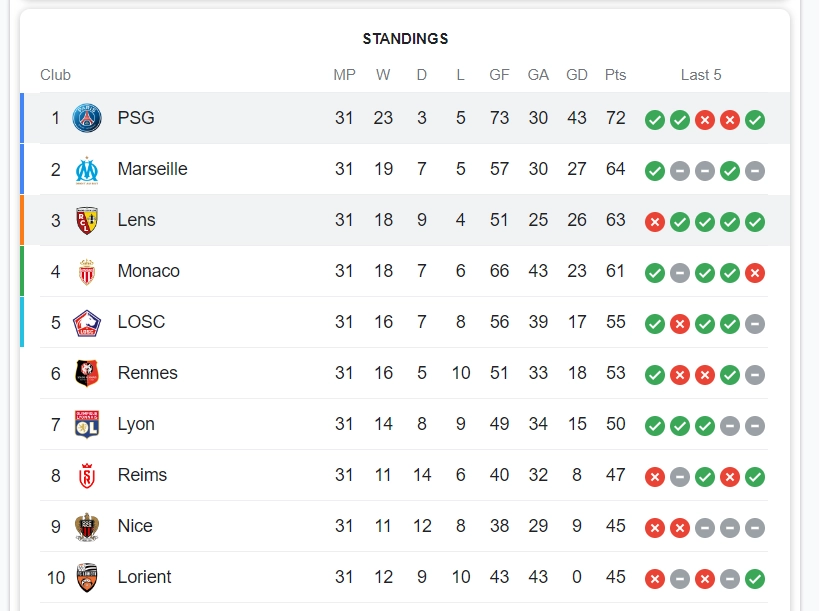Click the Lens club crest
Screen dimensions: 820x611
pyautogui.click(x=87, y=221)
